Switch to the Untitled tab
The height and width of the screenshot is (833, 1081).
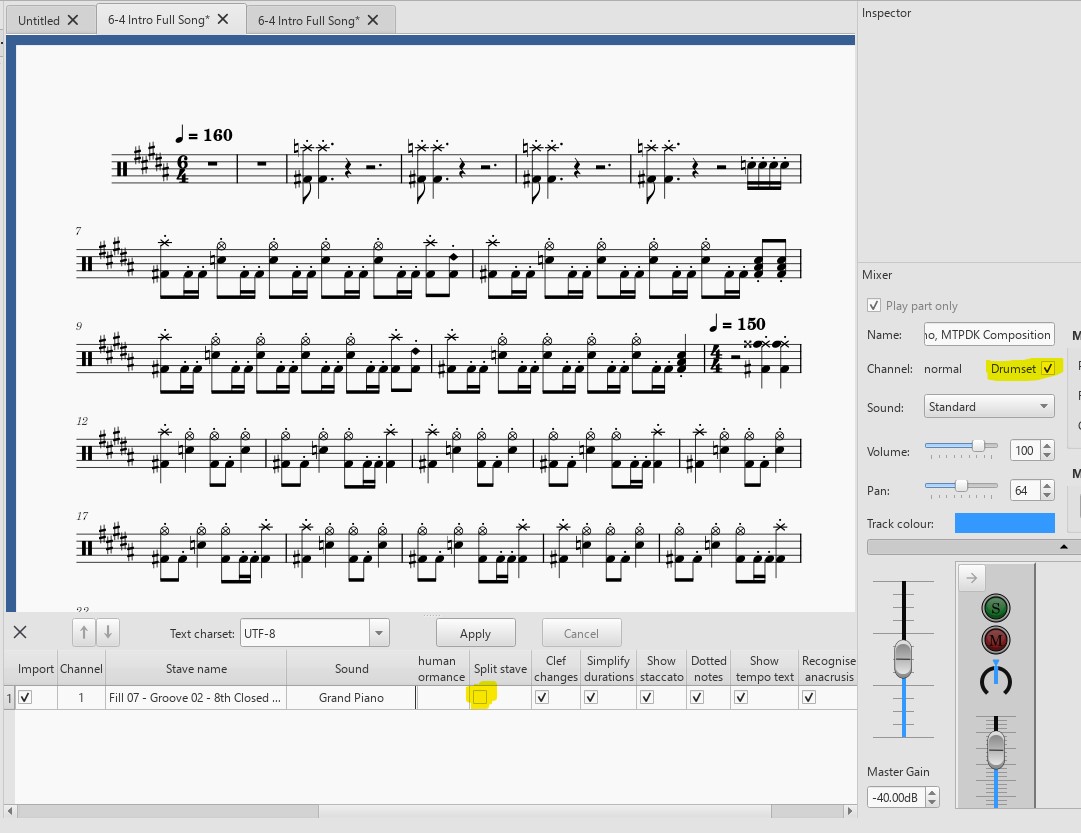(40, 18)
